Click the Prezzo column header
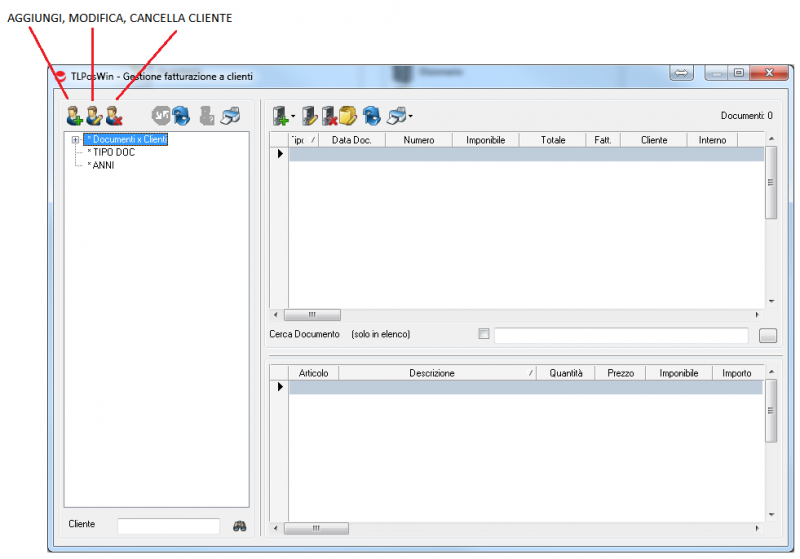This screenshot has height=559, width=800. click(620, 373)
